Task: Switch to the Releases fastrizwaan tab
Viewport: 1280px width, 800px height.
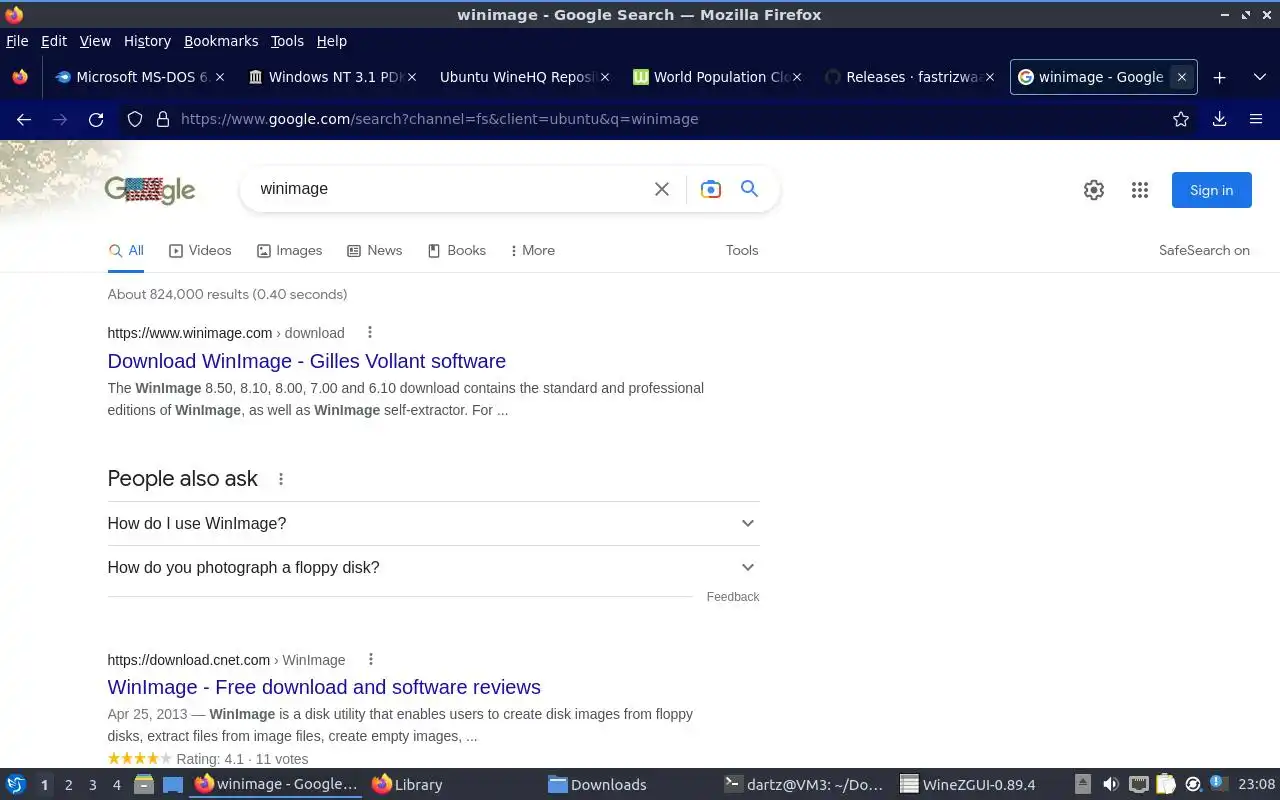Action: 908,77
